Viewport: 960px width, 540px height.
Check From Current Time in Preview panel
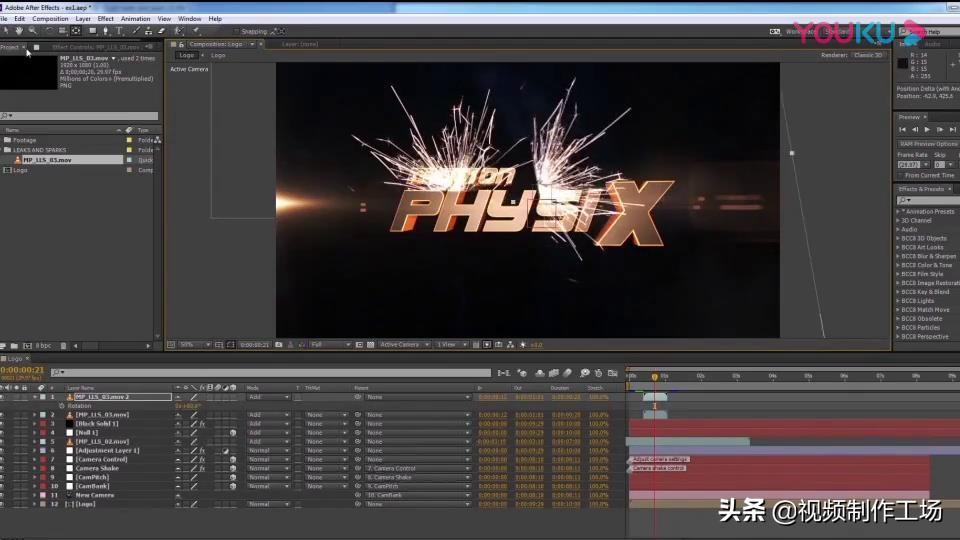(901, 175)
